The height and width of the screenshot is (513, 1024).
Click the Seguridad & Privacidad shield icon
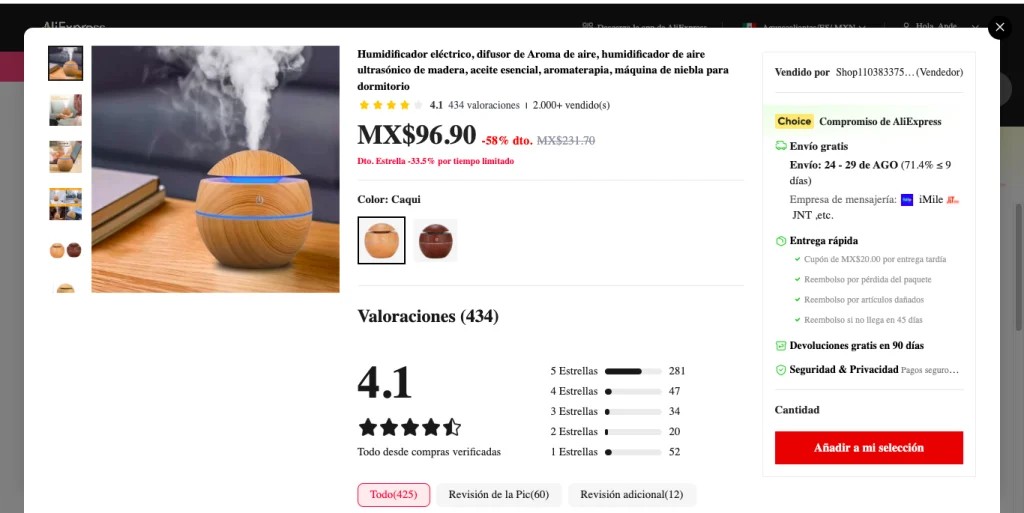(780, 370)
